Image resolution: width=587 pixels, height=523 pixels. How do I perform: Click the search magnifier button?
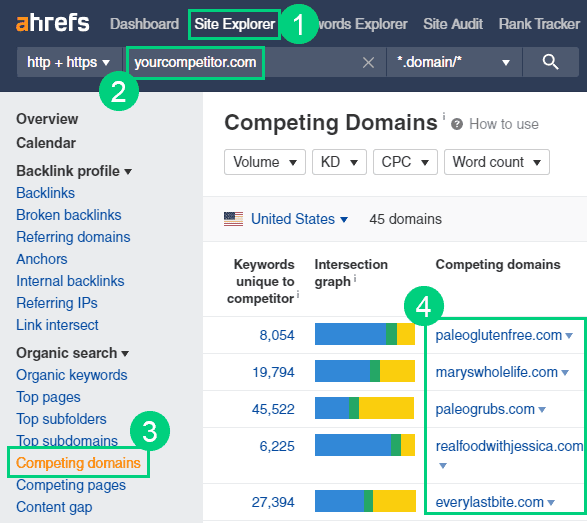click(x=550, y=62)
